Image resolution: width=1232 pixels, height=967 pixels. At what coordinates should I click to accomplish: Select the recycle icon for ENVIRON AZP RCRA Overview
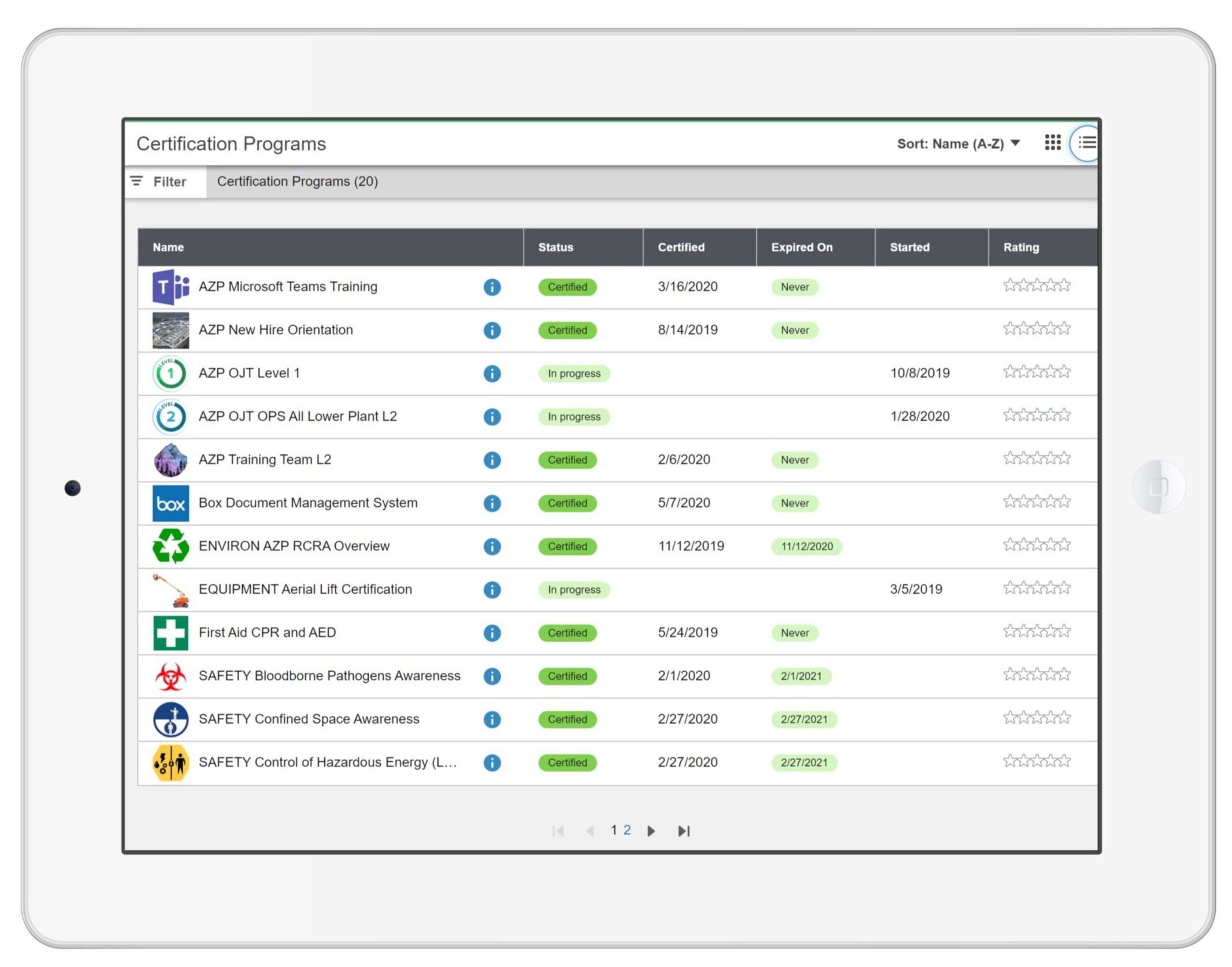[x=170, y=546]
